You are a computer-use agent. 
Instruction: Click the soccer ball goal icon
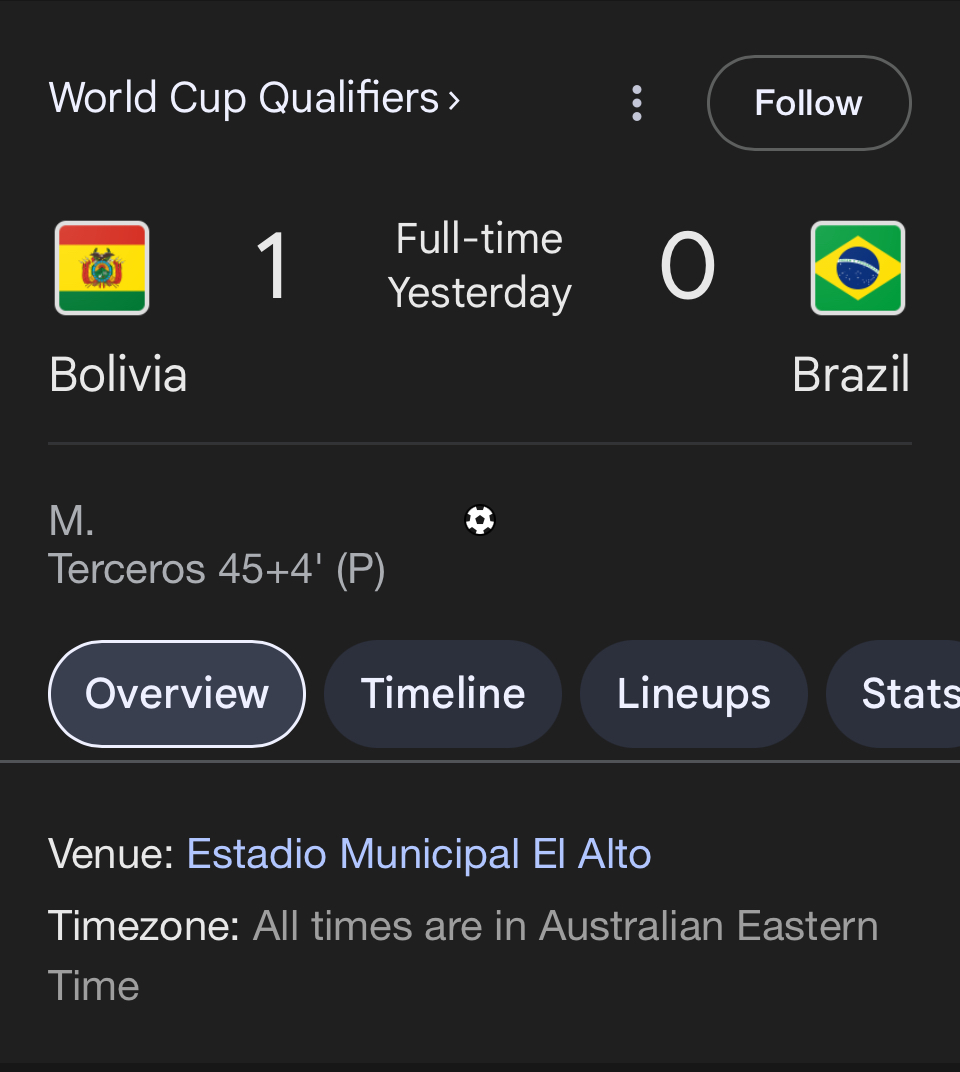(x=479, y=520)
